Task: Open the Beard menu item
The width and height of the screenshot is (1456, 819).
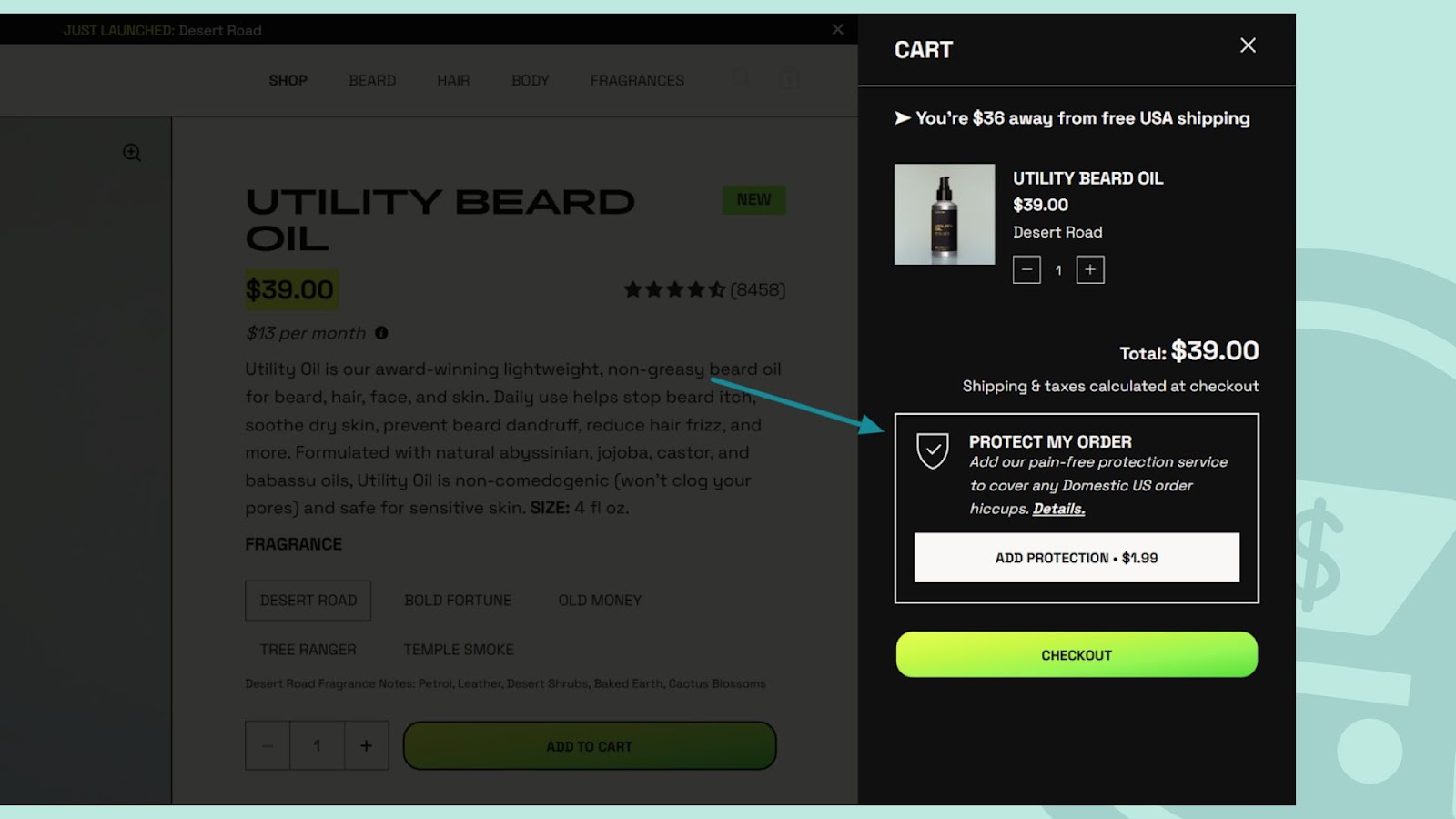Action: pos(372,81)
